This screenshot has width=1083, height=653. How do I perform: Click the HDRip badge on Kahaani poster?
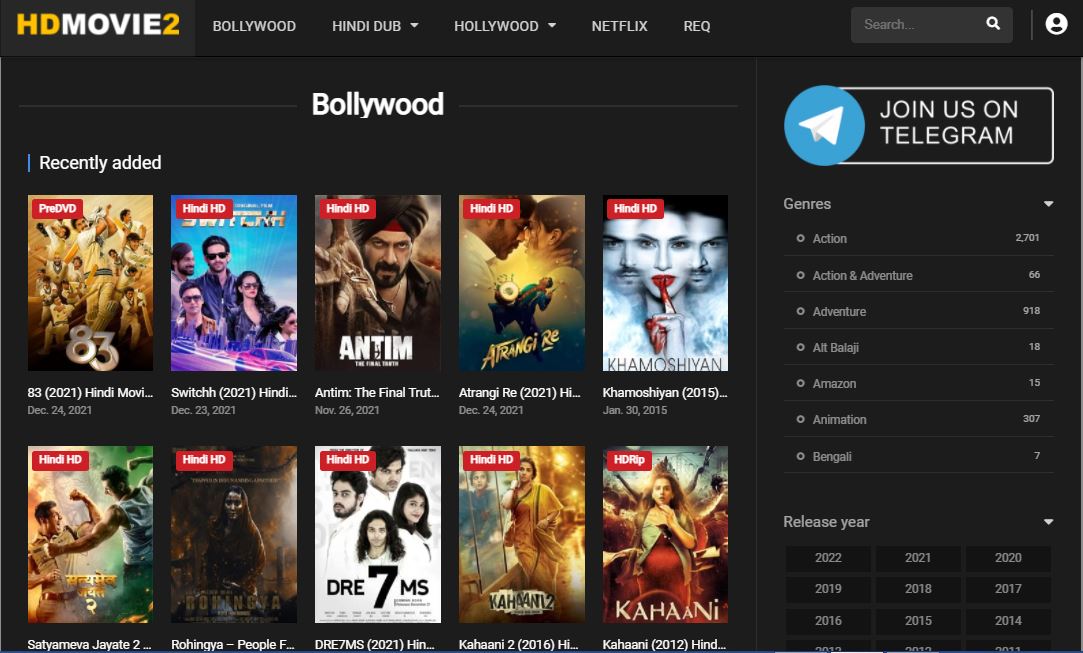pos(629,459)
